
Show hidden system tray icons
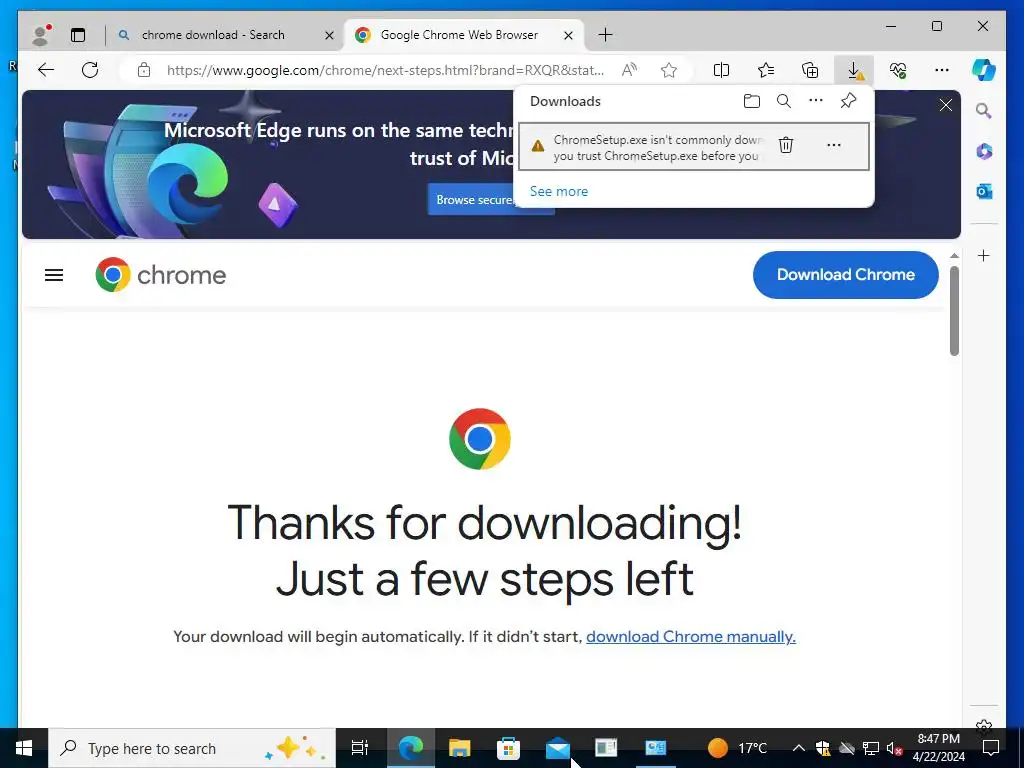(x=799, y=748)
